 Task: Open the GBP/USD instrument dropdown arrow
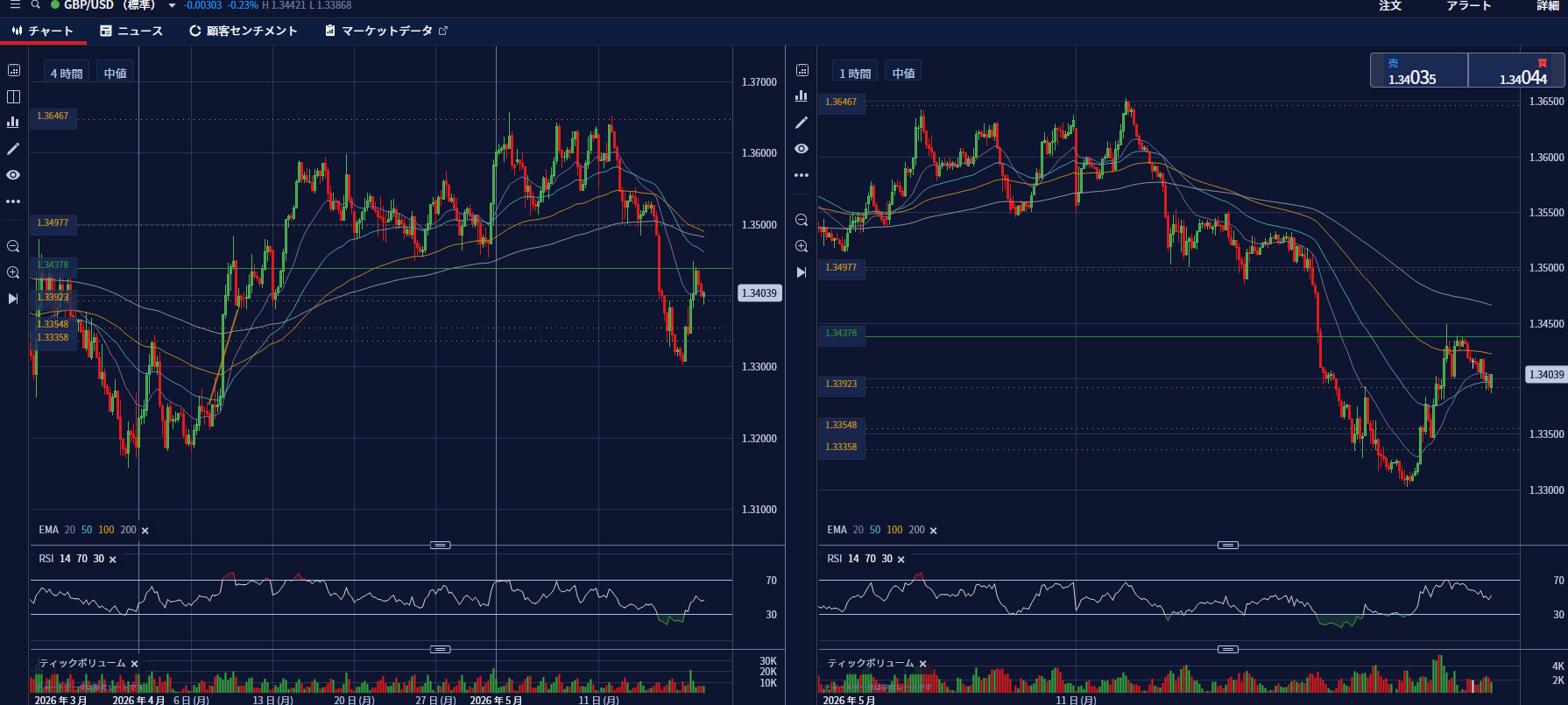tap(172, 6)
